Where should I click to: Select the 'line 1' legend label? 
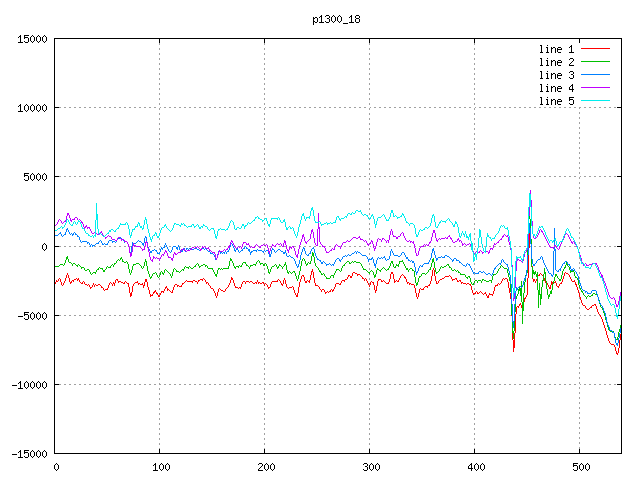(556, 49)
